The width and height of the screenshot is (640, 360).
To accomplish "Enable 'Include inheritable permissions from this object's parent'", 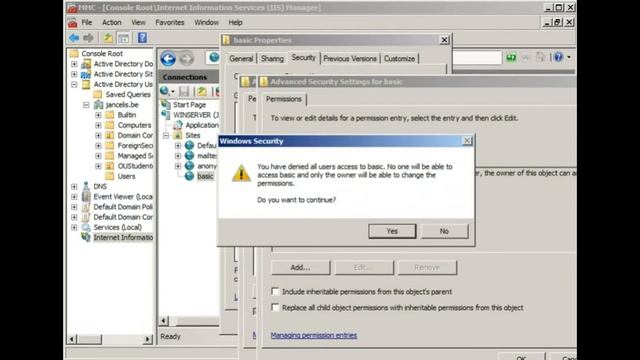I will click(x=275, y=291).
